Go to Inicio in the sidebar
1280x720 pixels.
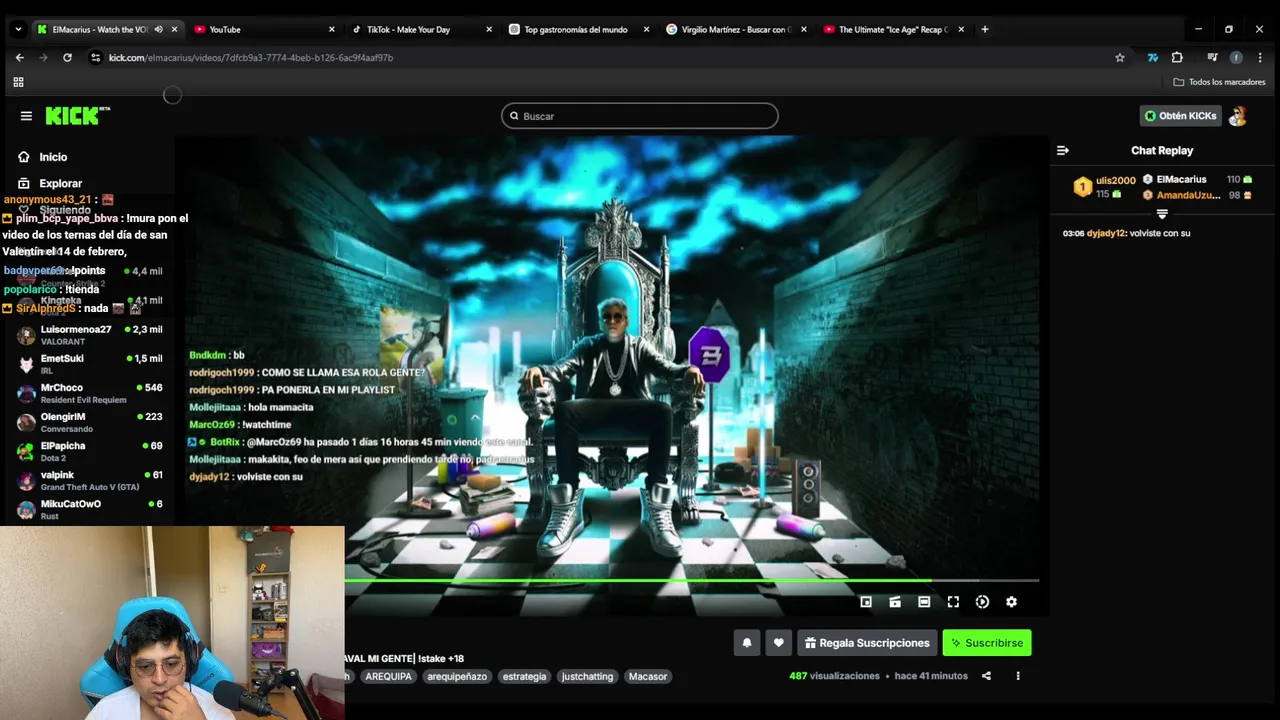point(53,157)
